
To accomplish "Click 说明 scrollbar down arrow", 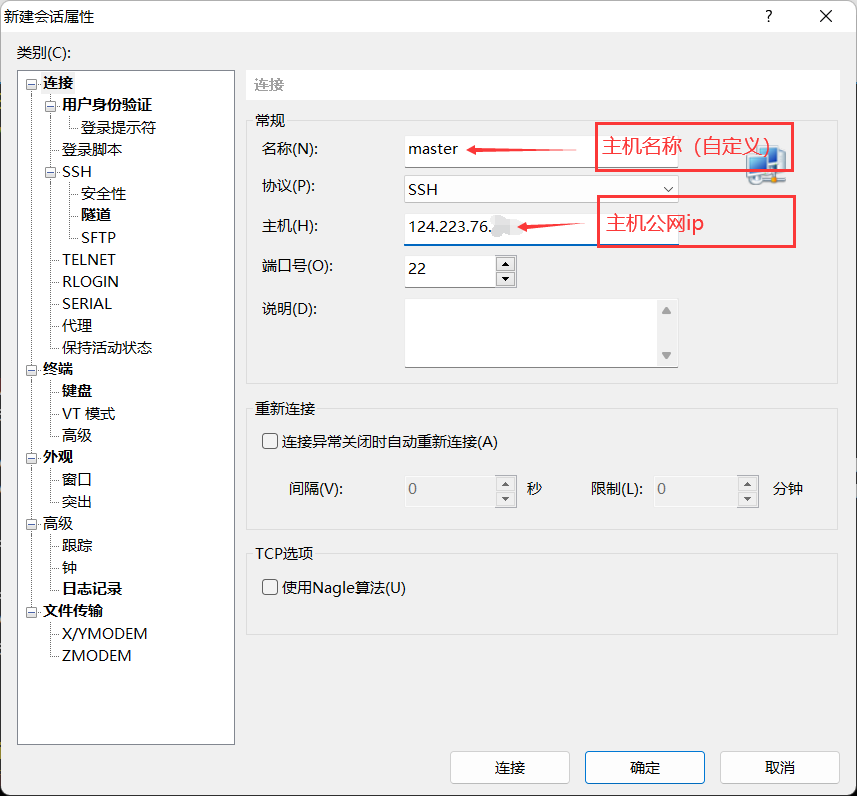I will click(666, 355).
